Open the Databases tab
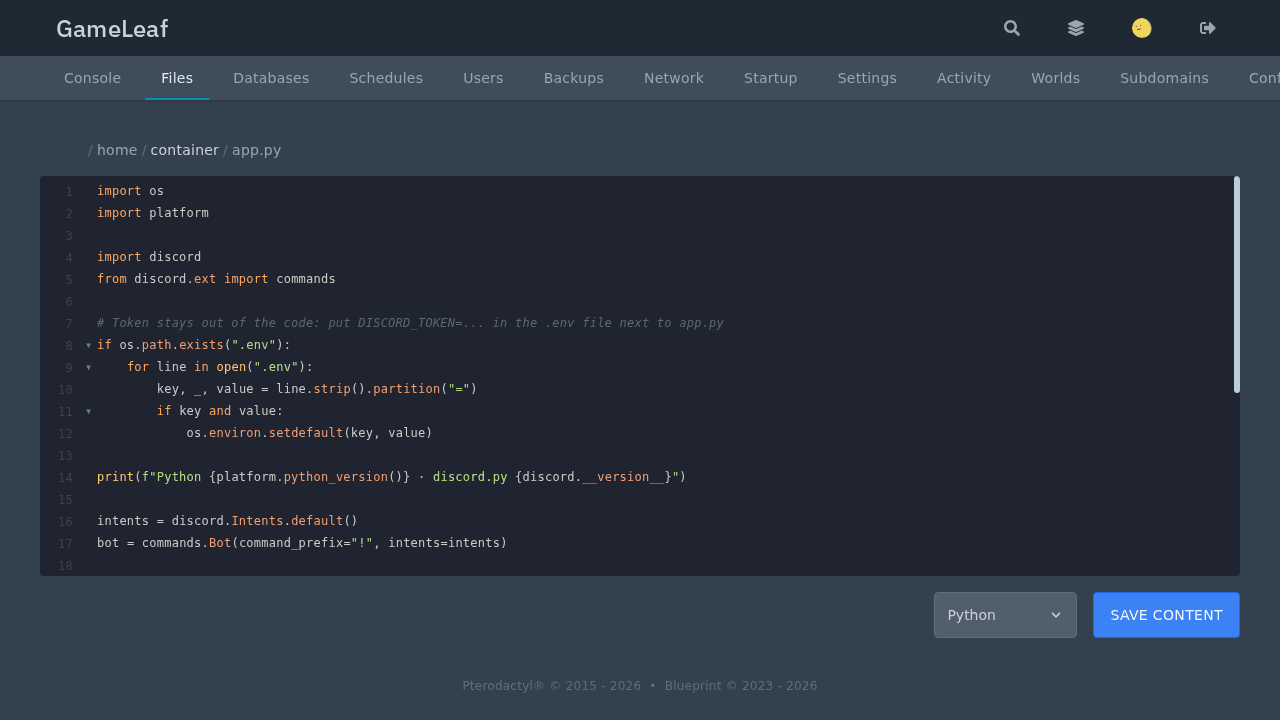This screenshot has width=1280, height=720. click(x=271, y=78)
